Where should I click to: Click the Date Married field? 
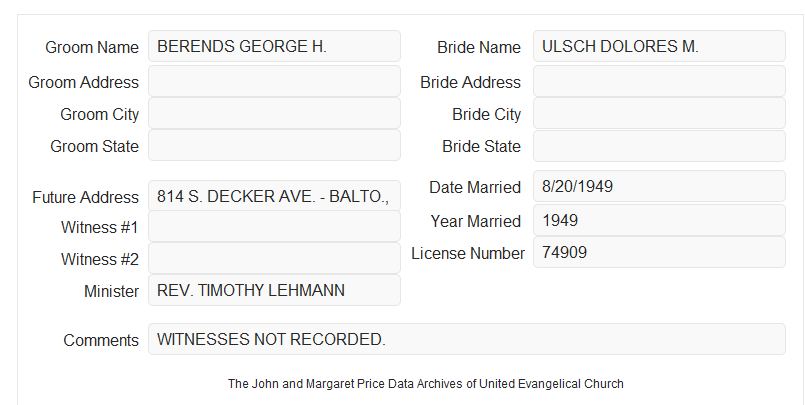(659, 186)
